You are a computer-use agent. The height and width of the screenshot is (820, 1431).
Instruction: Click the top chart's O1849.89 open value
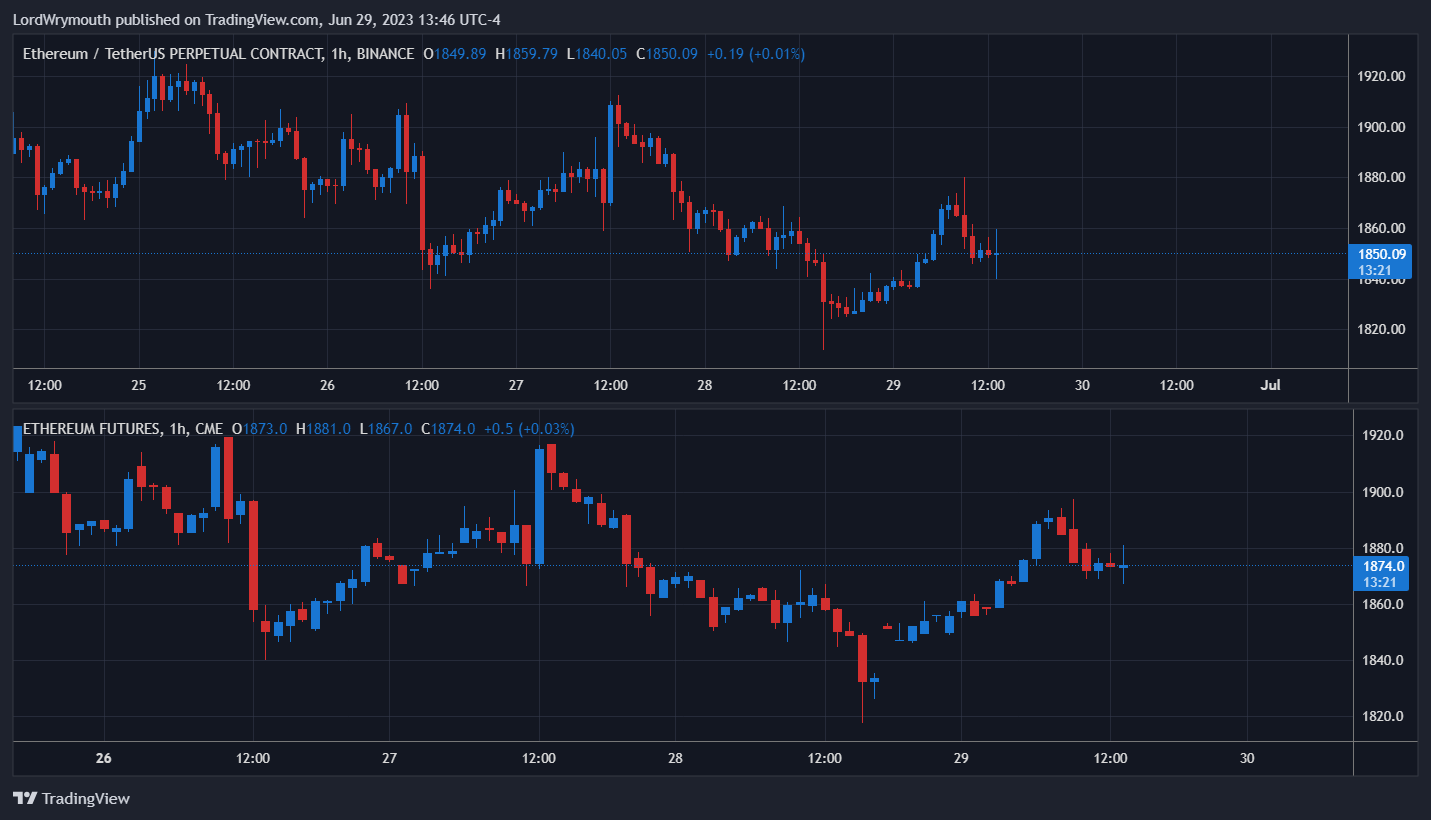[x=455, y=53]
